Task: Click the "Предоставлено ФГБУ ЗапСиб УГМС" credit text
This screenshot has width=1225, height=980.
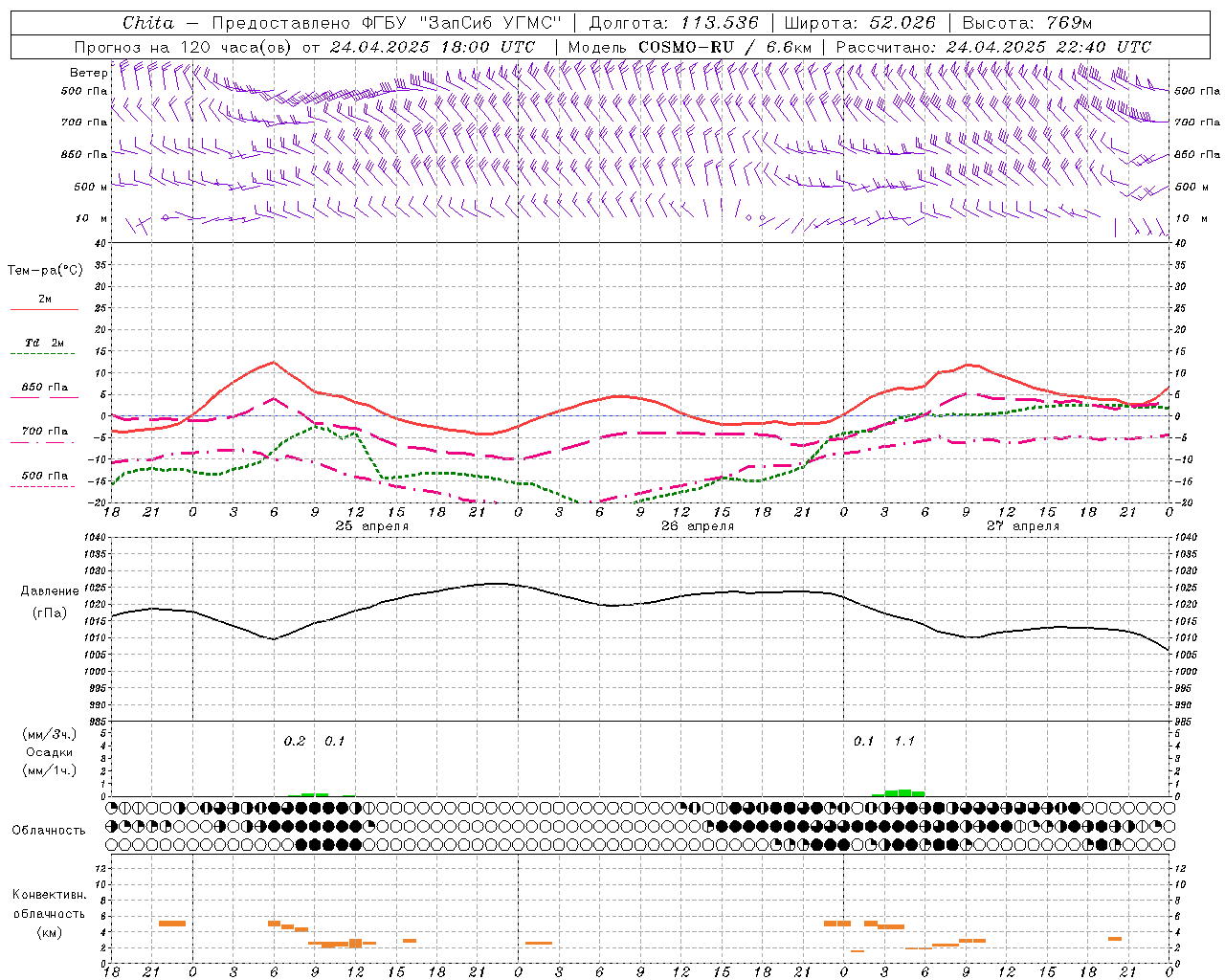Action: tap(387, 23)
